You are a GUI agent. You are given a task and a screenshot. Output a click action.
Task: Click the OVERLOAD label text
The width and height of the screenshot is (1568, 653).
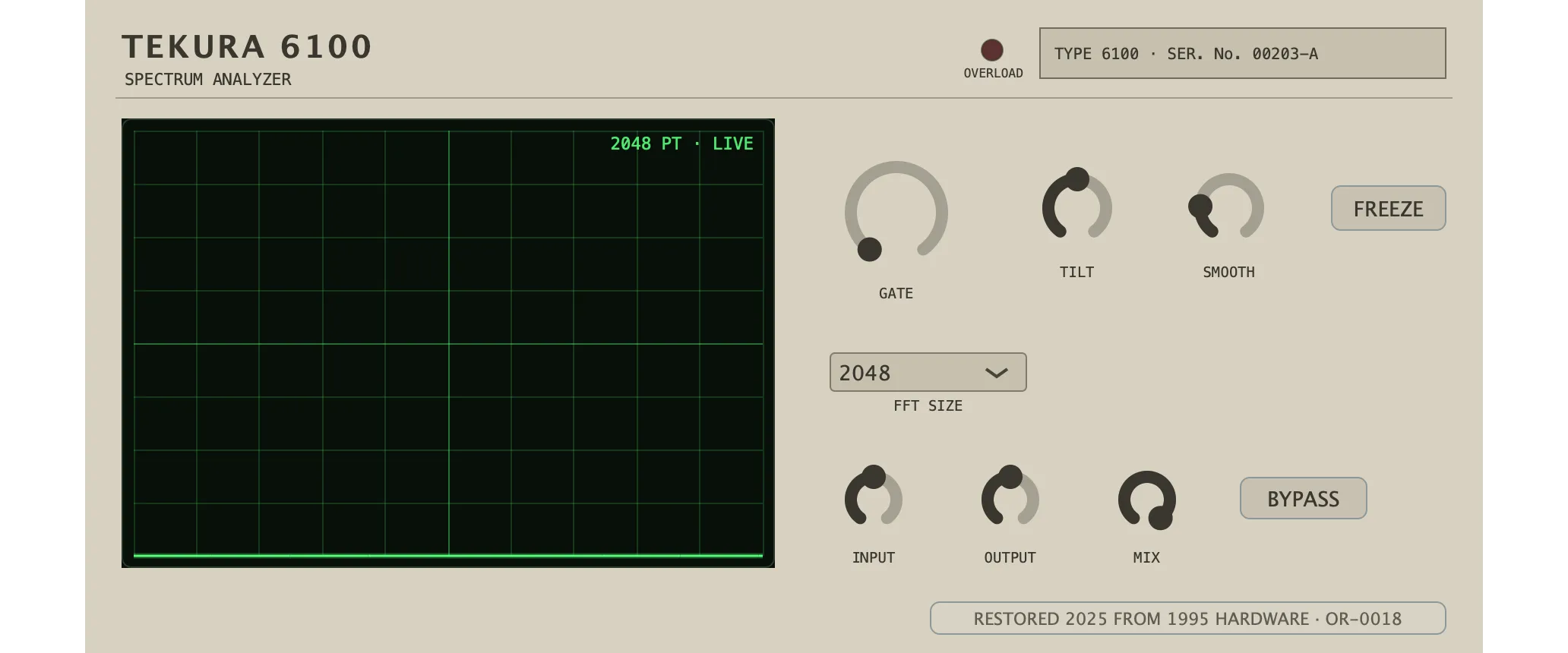[x=993, y=73]
